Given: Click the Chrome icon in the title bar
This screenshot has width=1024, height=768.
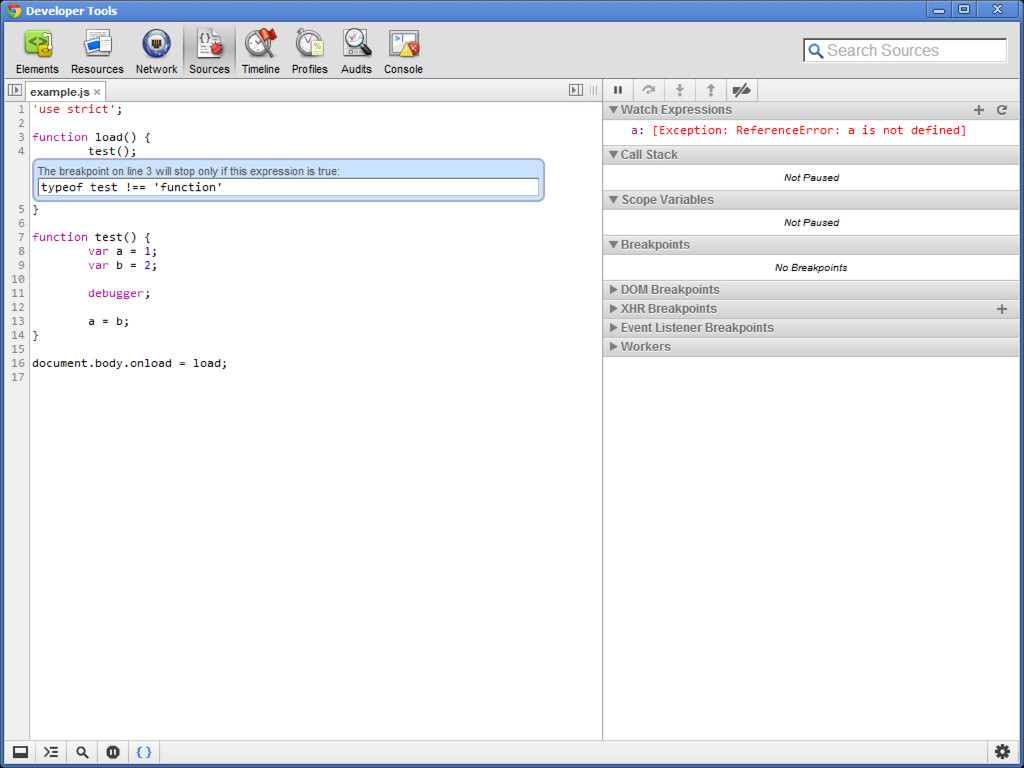Looking at the screenshot, I should (x=13, y=10).
